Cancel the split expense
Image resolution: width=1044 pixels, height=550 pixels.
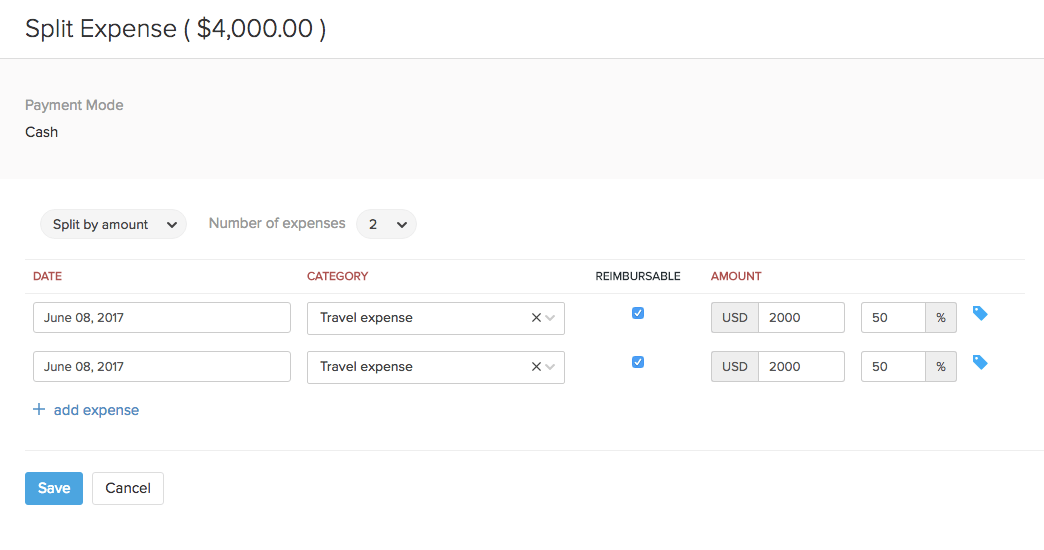pos(128,488)
